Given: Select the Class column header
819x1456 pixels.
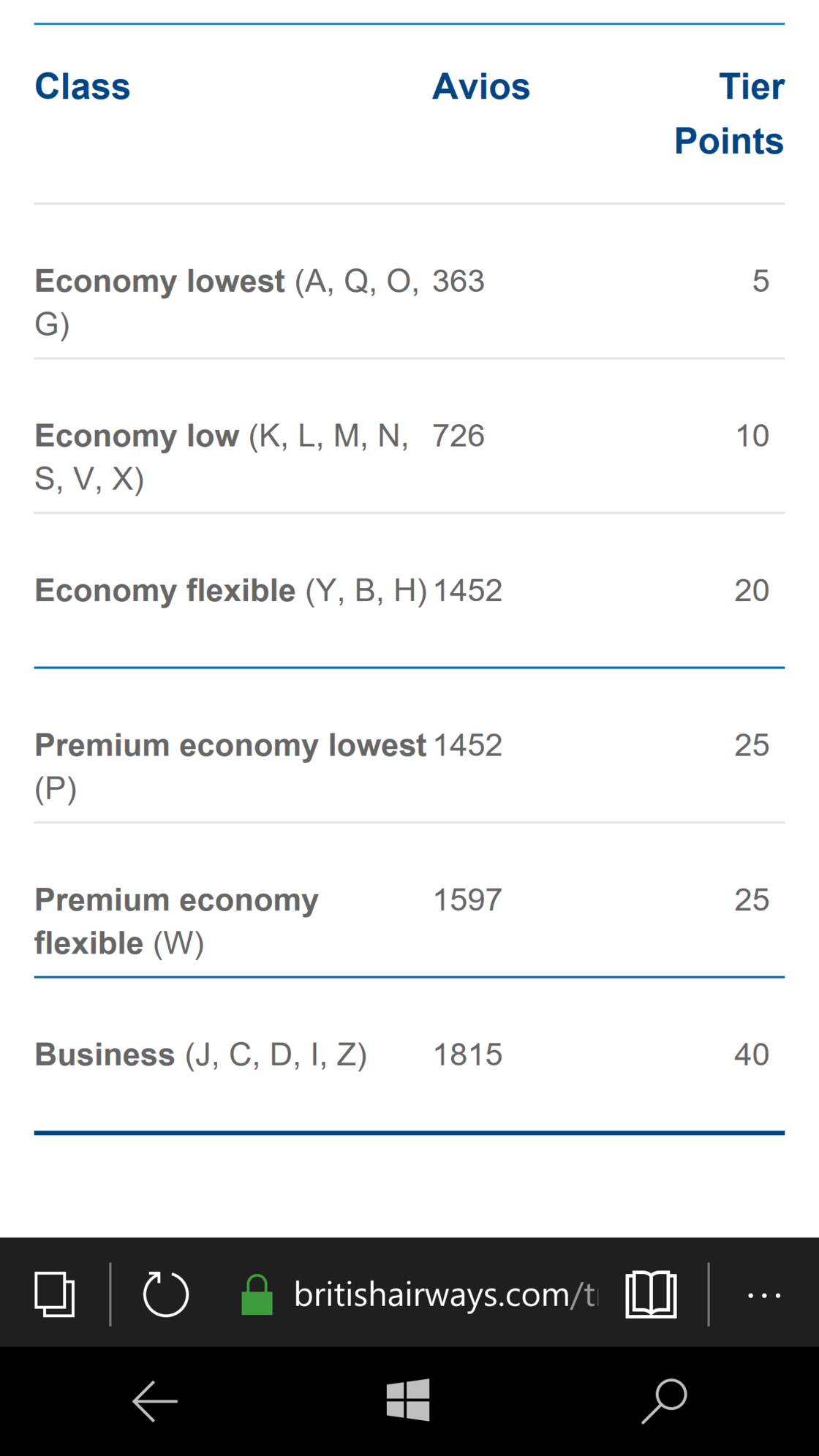Looking at the screenshot, I should point(83,87).
